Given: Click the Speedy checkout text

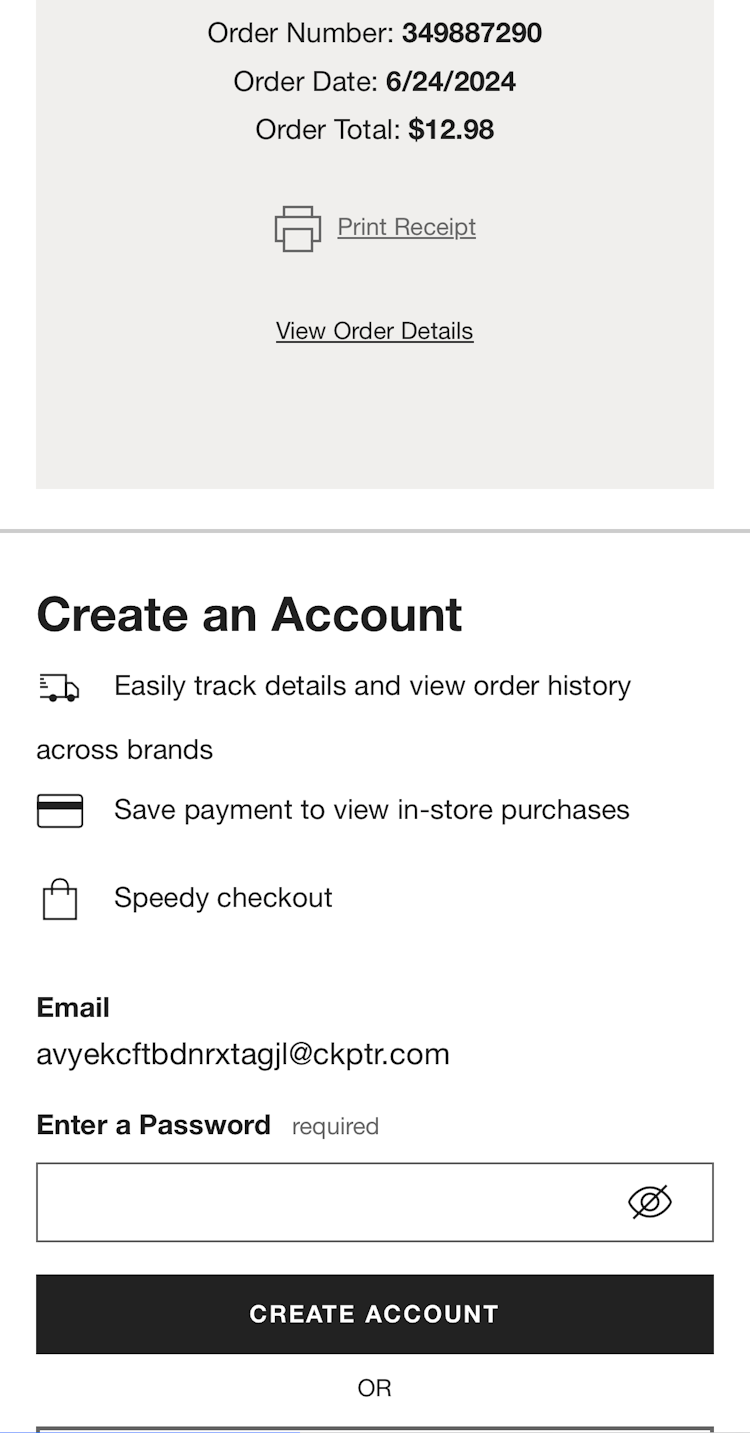Looking at the screenshot, I should coord(223,898).
